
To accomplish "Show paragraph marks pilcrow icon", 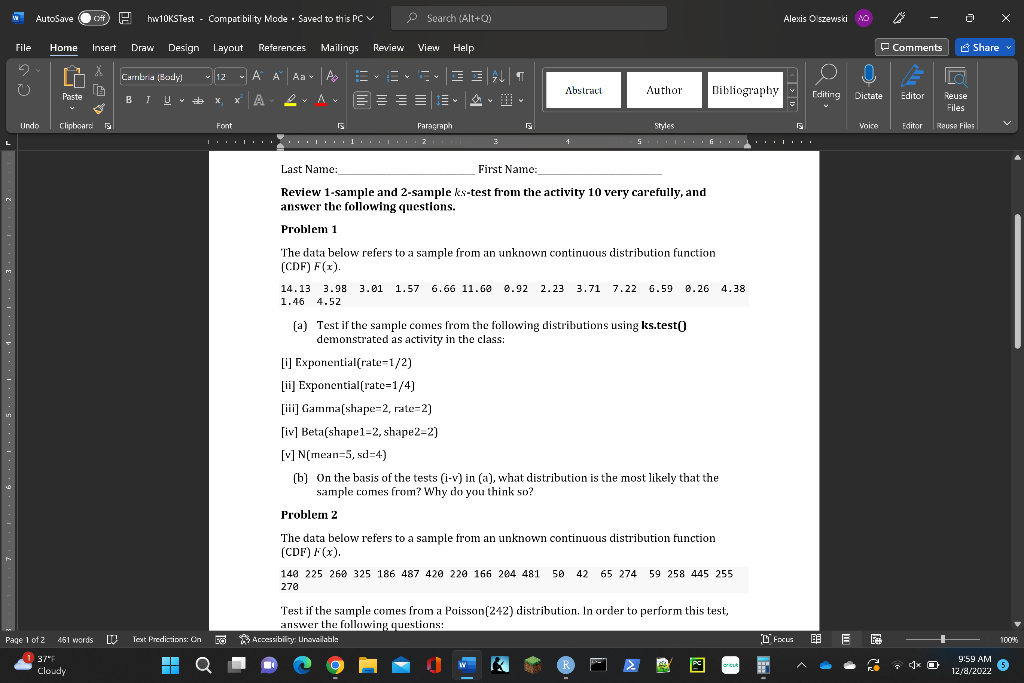I will (520, 76).
